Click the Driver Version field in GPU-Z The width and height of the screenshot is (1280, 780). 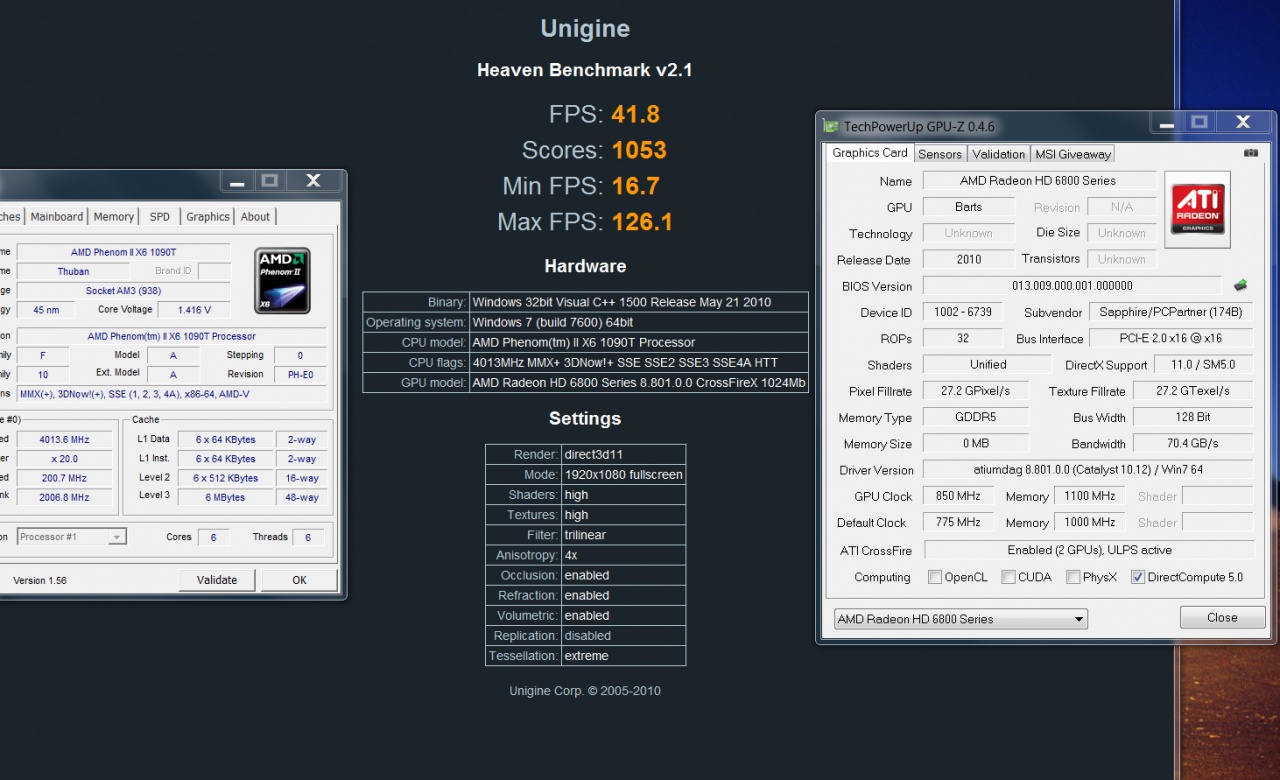[1088, 470]
